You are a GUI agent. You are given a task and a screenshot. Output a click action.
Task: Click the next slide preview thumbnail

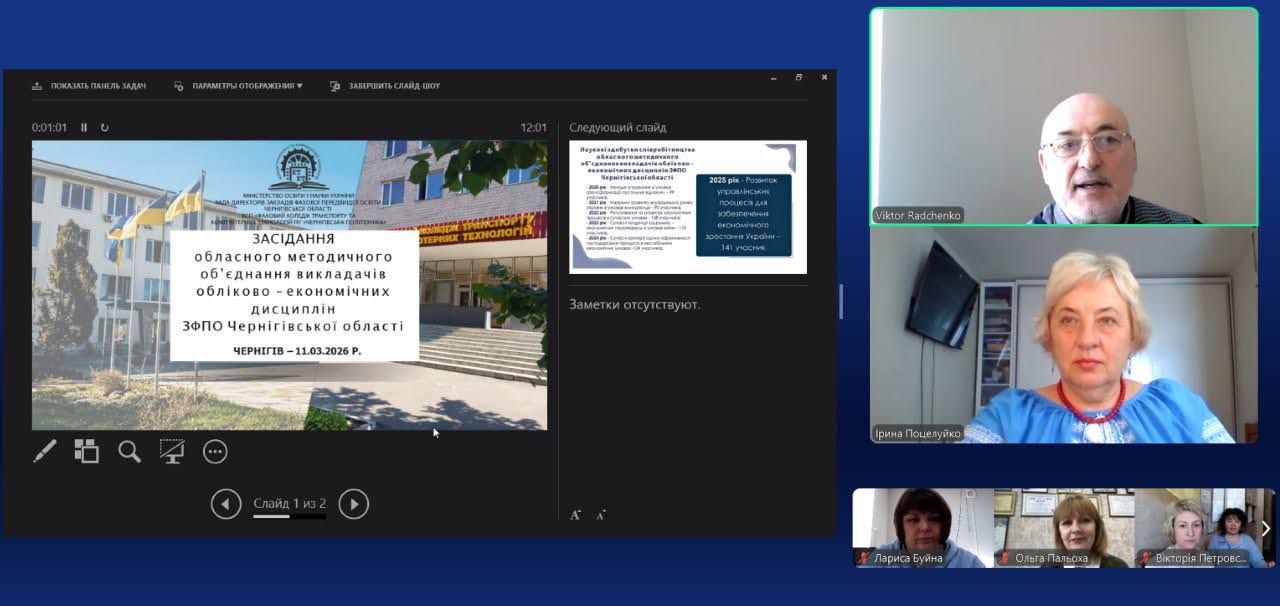[x=687, y=207]
